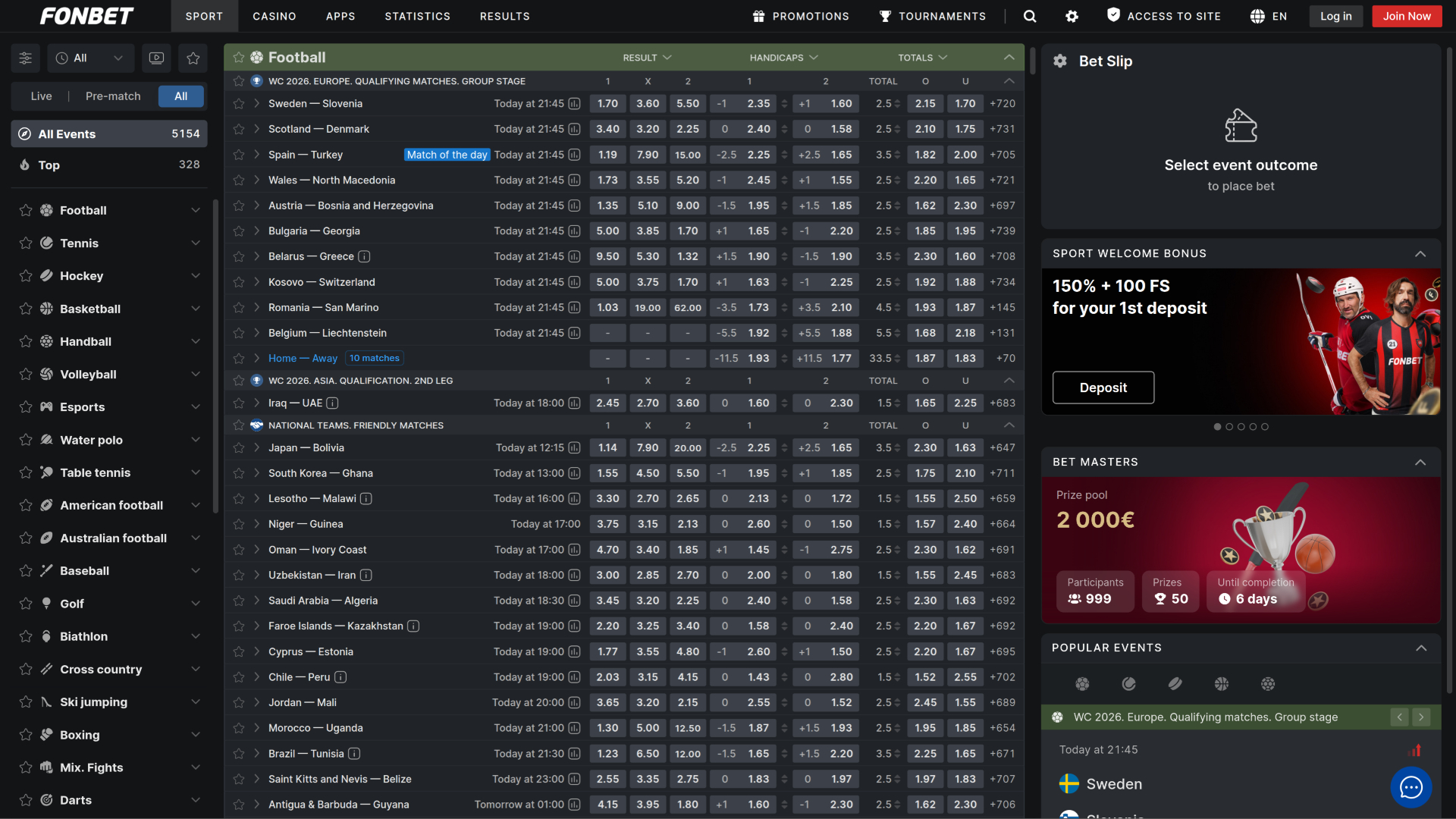Collapse the Sport Welcome Bonus panel

tap(1420, 253)
